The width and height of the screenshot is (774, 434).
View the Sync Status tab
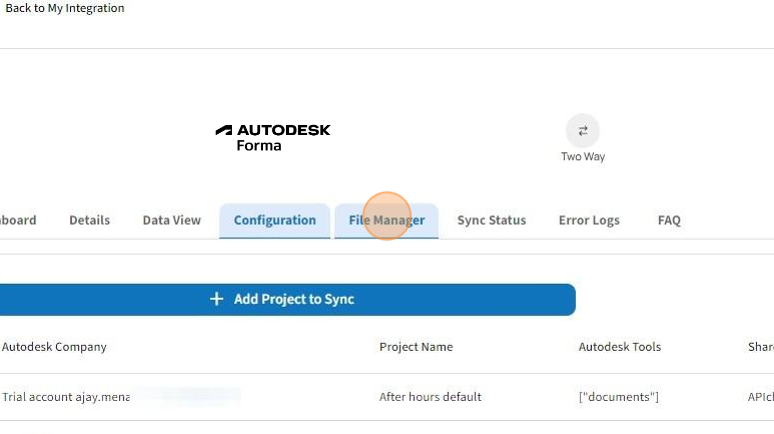coord(491,220)
